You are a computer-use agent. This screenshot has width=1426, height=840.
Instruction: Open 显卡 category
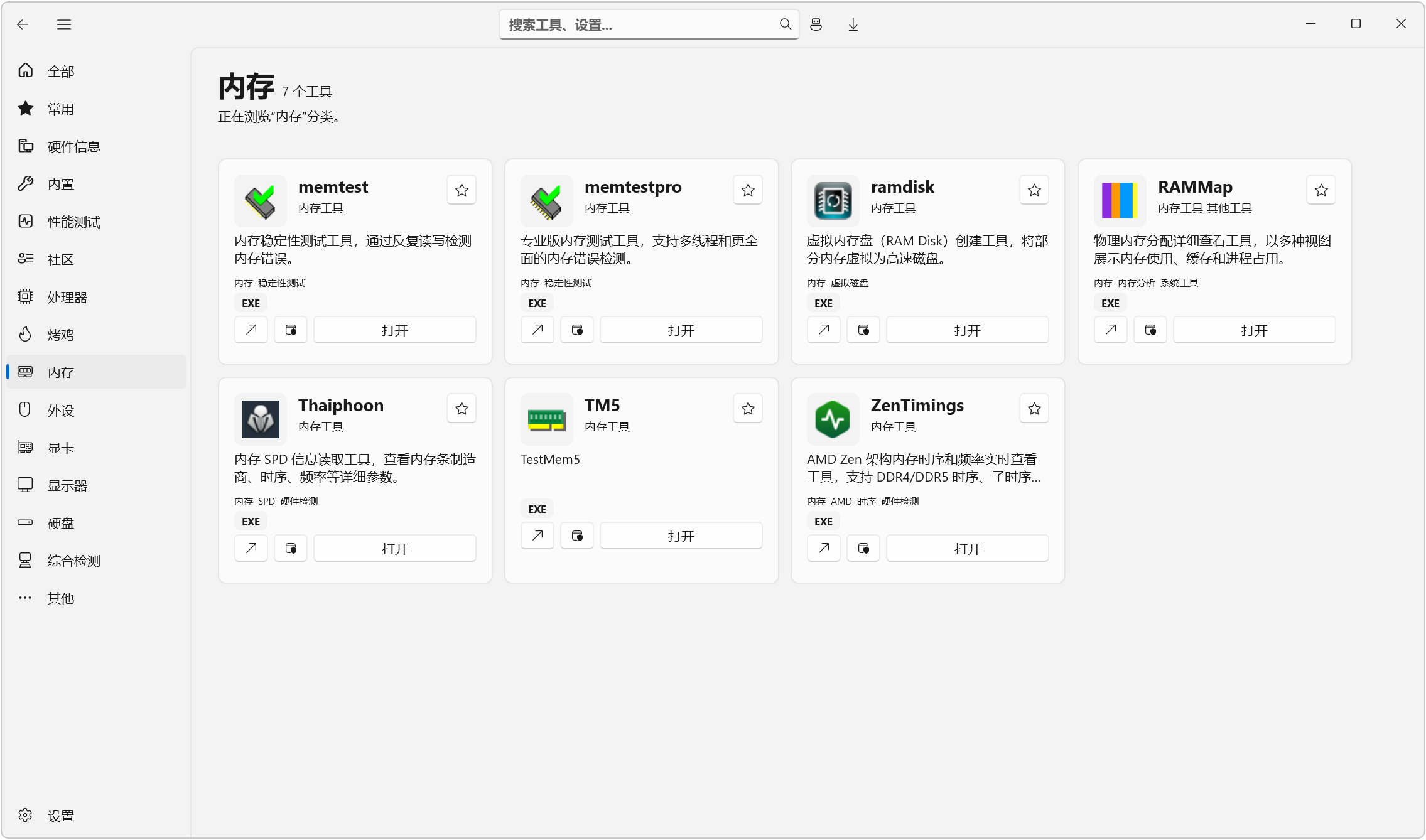(96, 448)
